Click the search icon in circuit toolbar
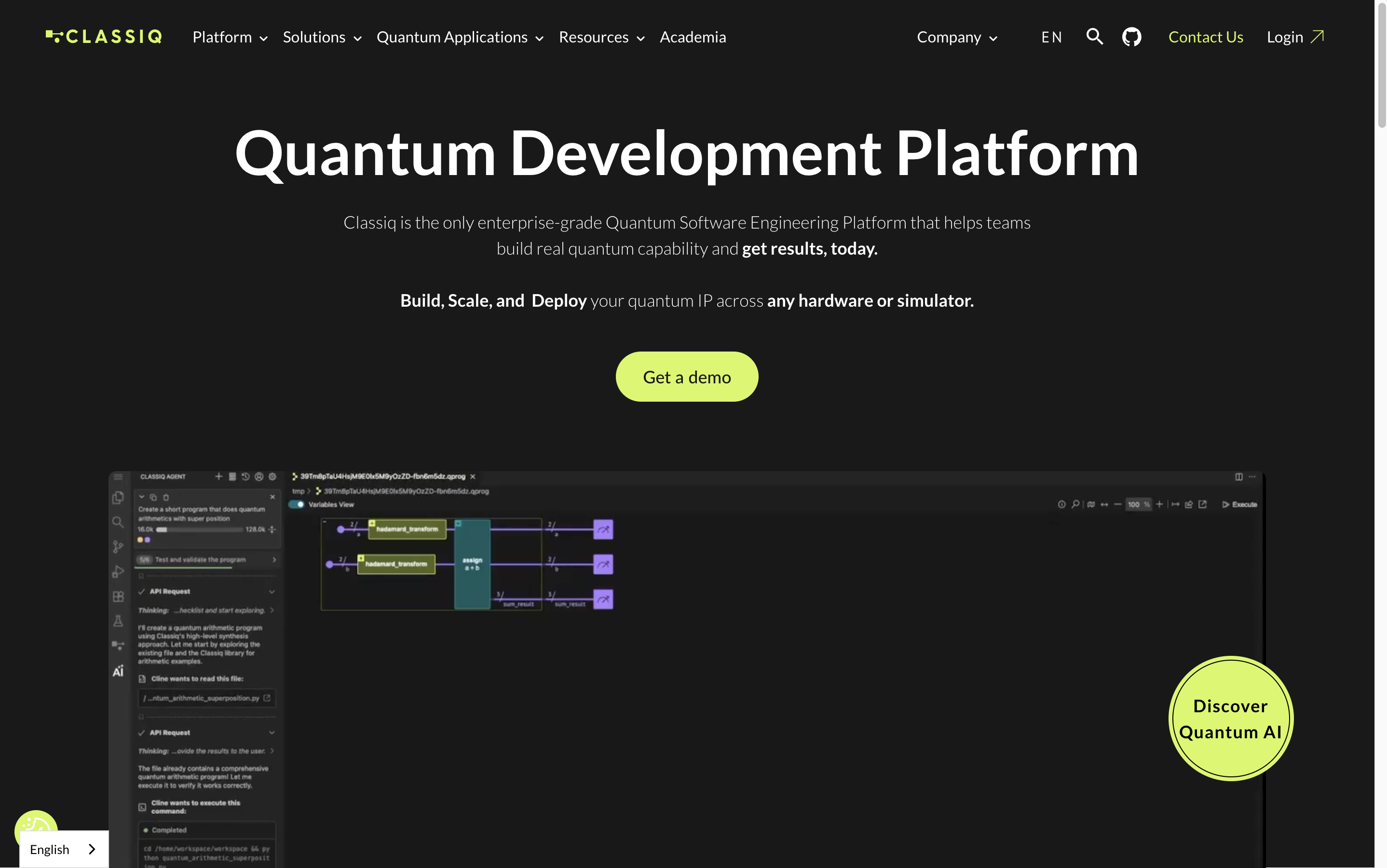The image size is (1387, 868). pyautogui.click(x=1075, y=504)
